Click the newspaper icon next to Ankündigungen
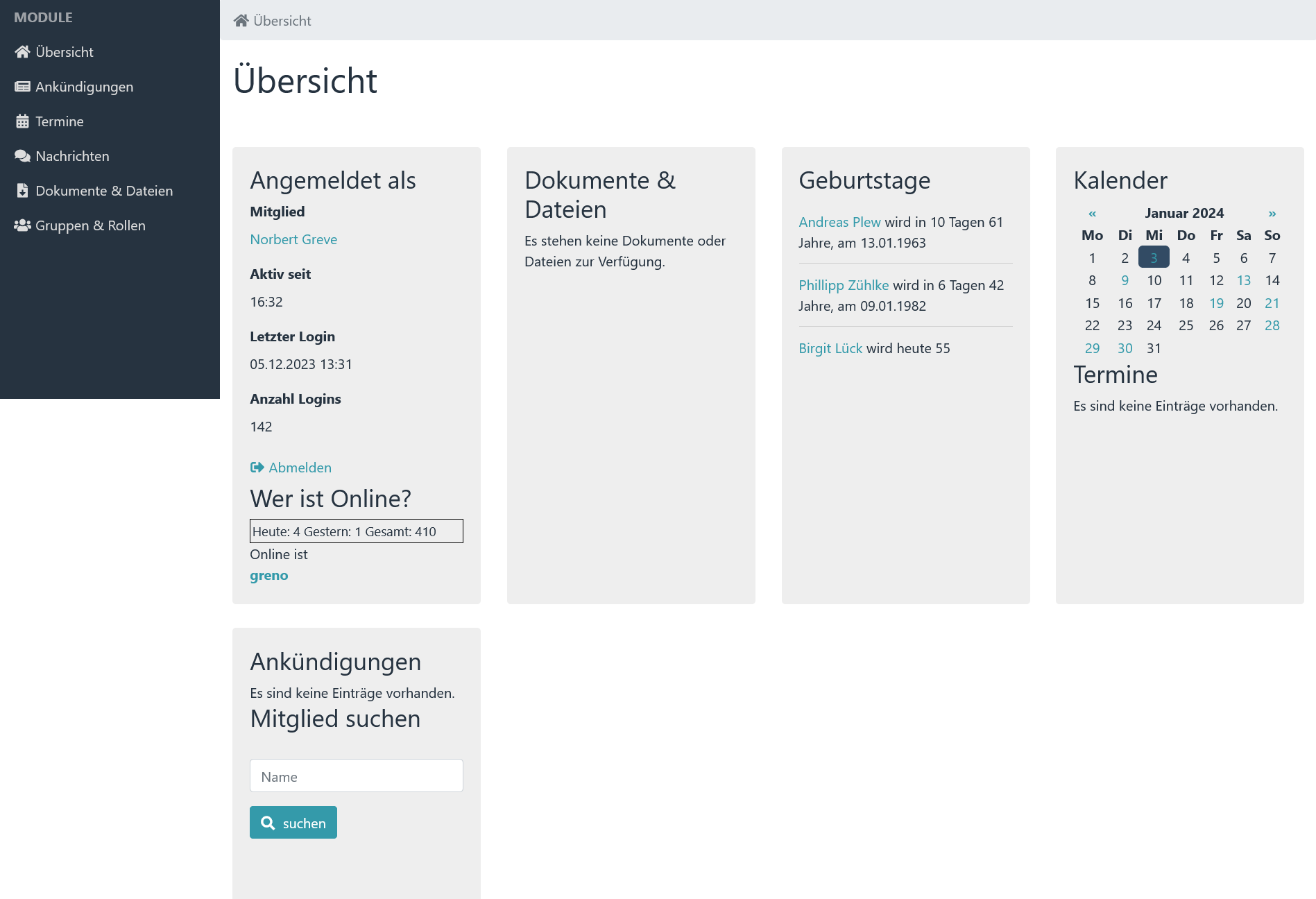Image resolution: width=1316 pixels, height=899 pixels. 22,86
